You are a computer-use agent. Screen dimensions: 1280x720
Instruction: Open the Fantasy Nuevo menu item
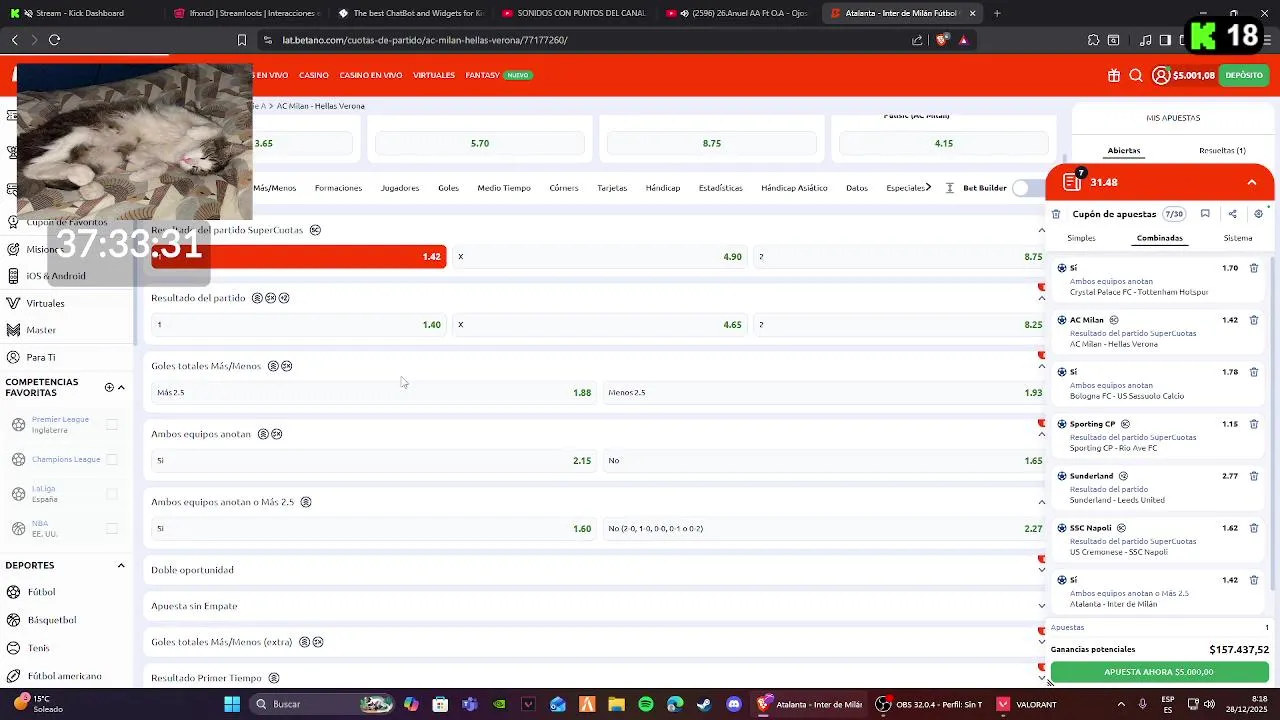498,75
